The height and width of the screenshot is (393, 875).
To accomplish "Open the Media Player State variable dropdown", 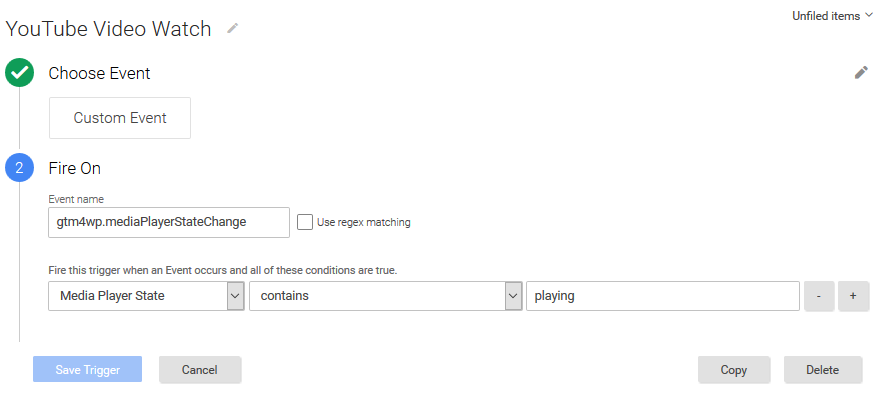I will point(146,296).
